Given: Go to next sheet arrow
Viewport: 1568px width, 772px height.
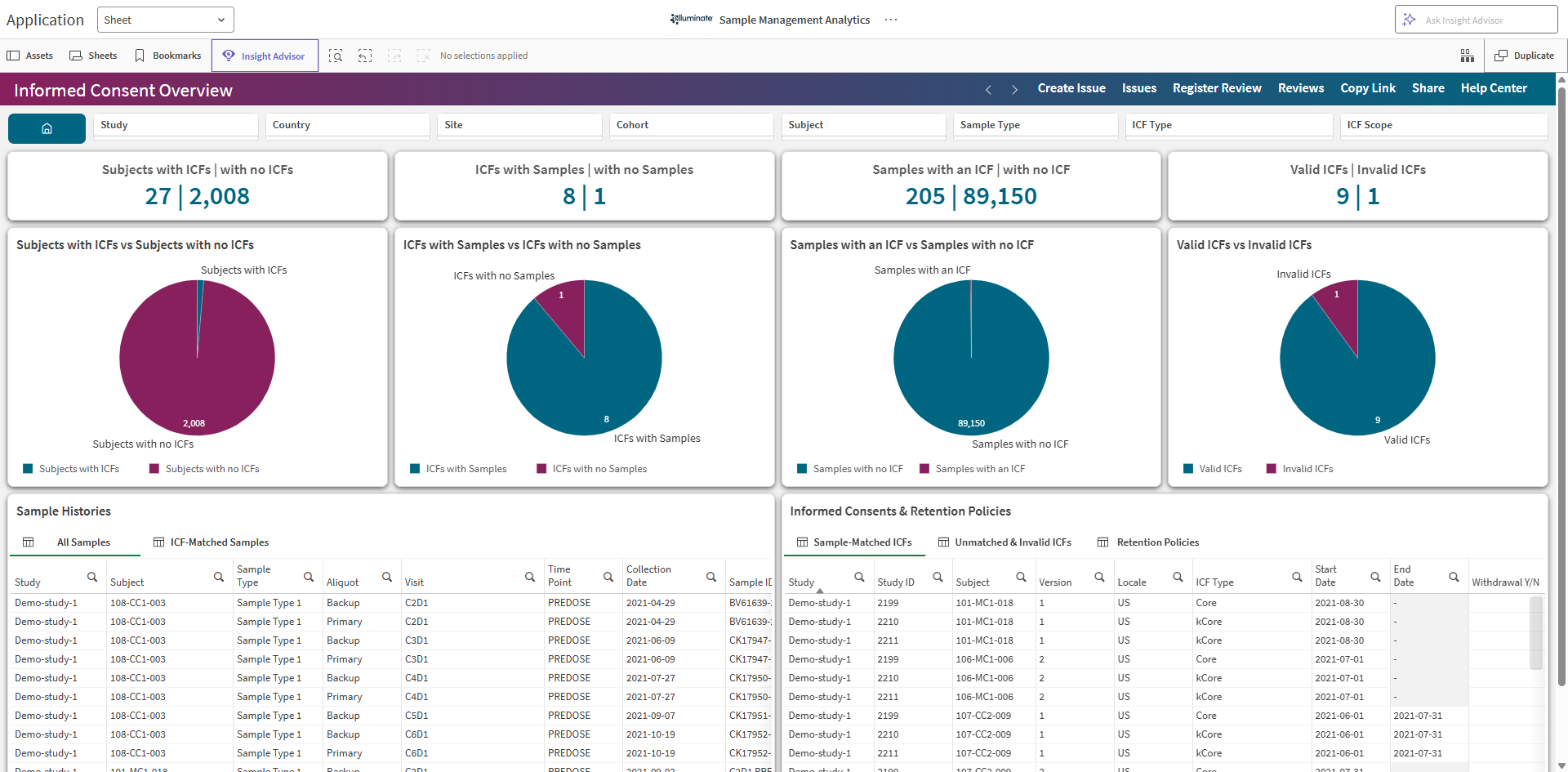Looking at the screenshot, I should pyautogui.click(x=1014, y=89).
